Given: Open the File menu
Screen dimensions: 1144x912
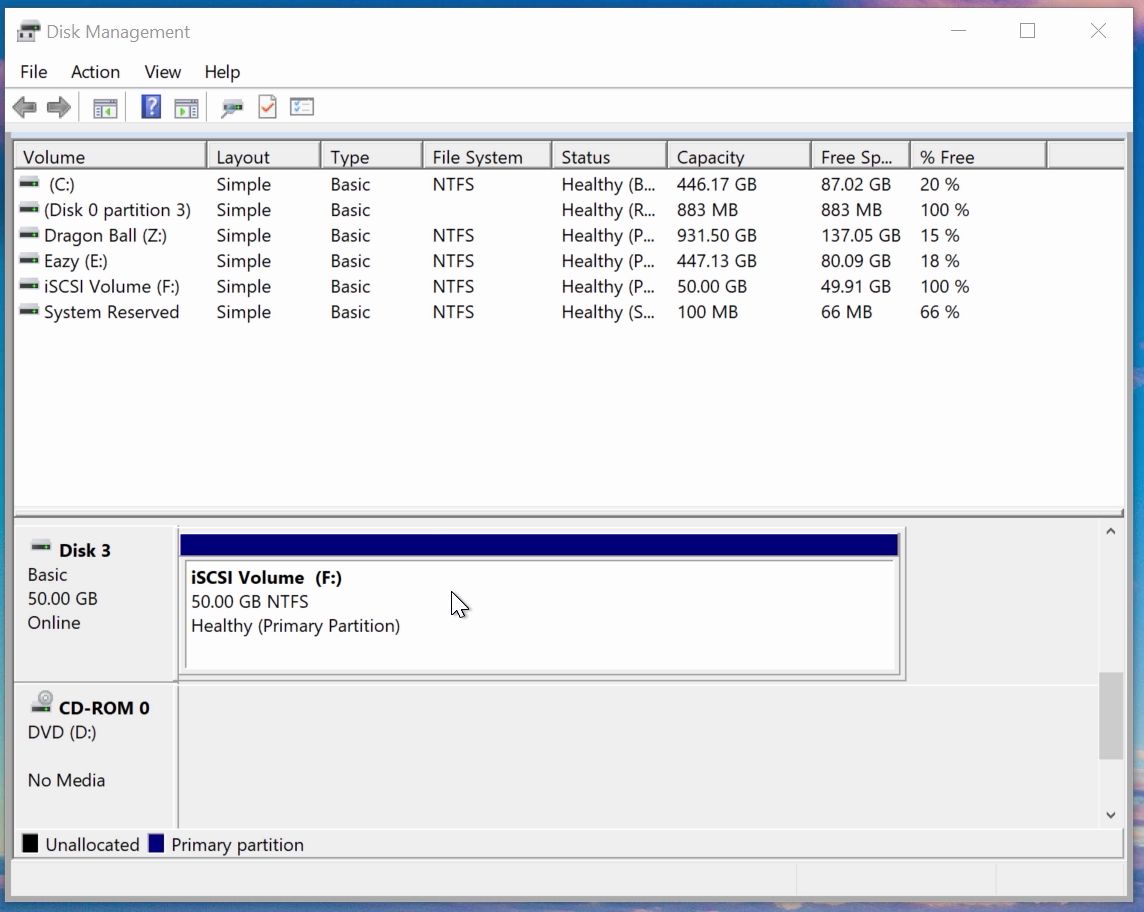Looking at the screenshot, I should [x=34, y=72].
